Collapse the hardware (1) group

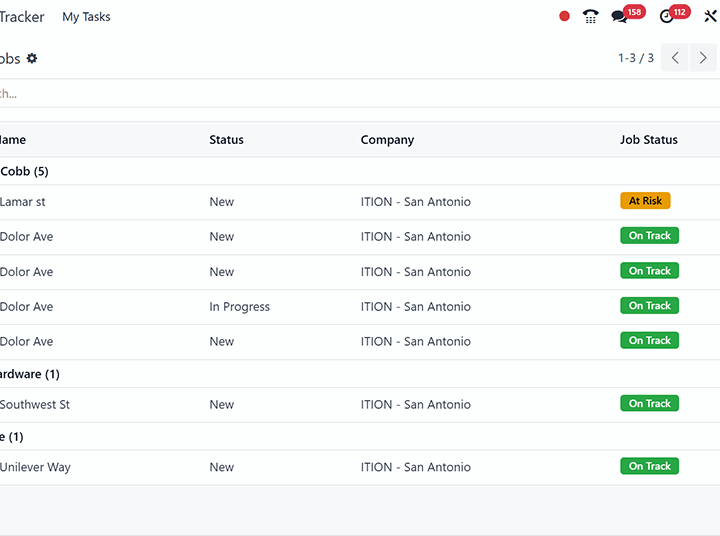tap(30, 374)
